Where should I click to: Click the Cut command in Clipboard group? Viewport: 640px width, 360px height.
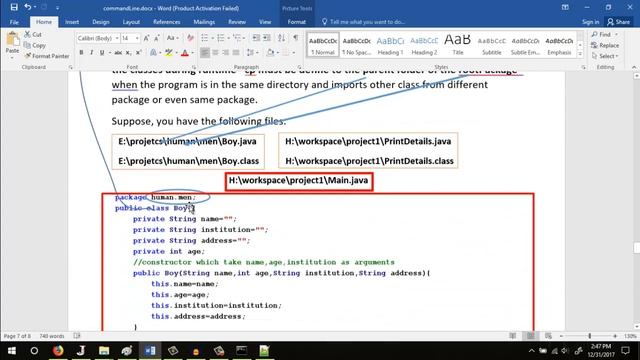point(33,34)
